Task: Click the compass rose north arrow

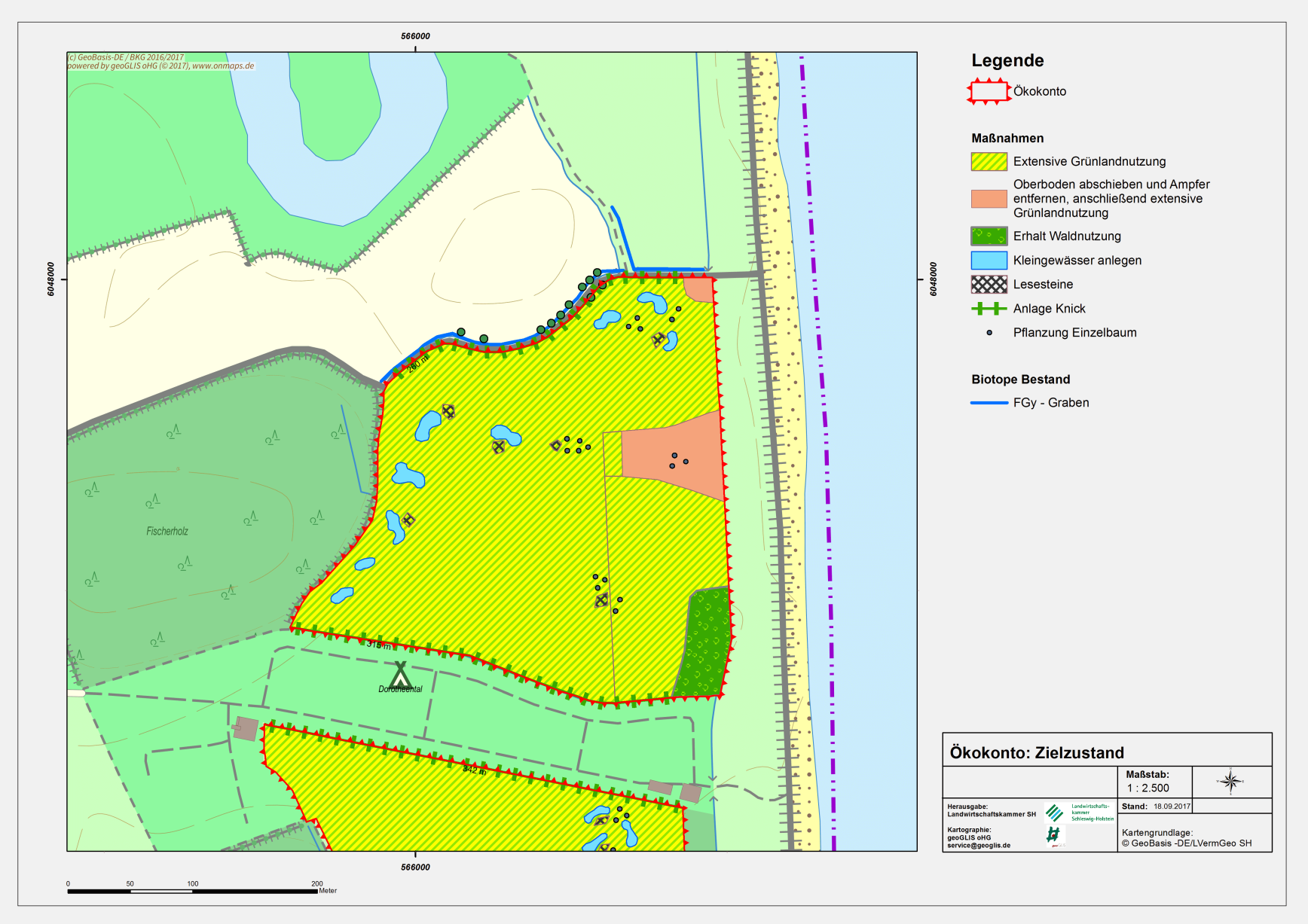Action: [1230, 782]
